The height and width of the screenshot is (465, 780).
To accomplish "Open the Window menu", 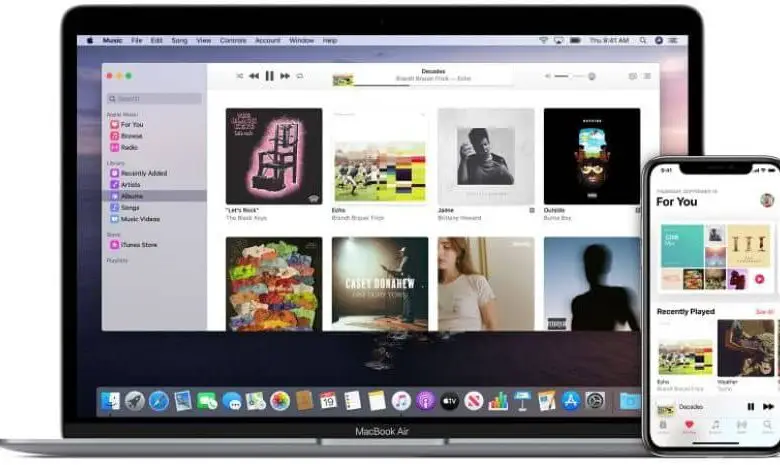I will click(301, 41).
